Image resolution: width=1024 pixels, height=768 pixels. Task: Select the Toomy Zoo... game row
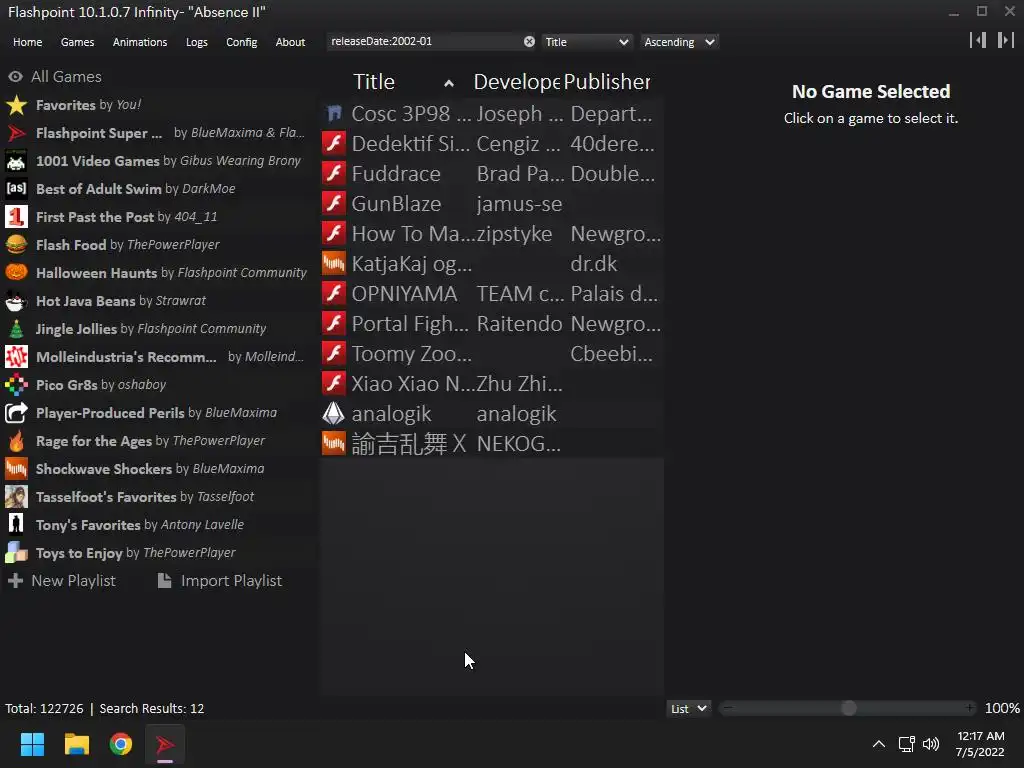(492, 354)
